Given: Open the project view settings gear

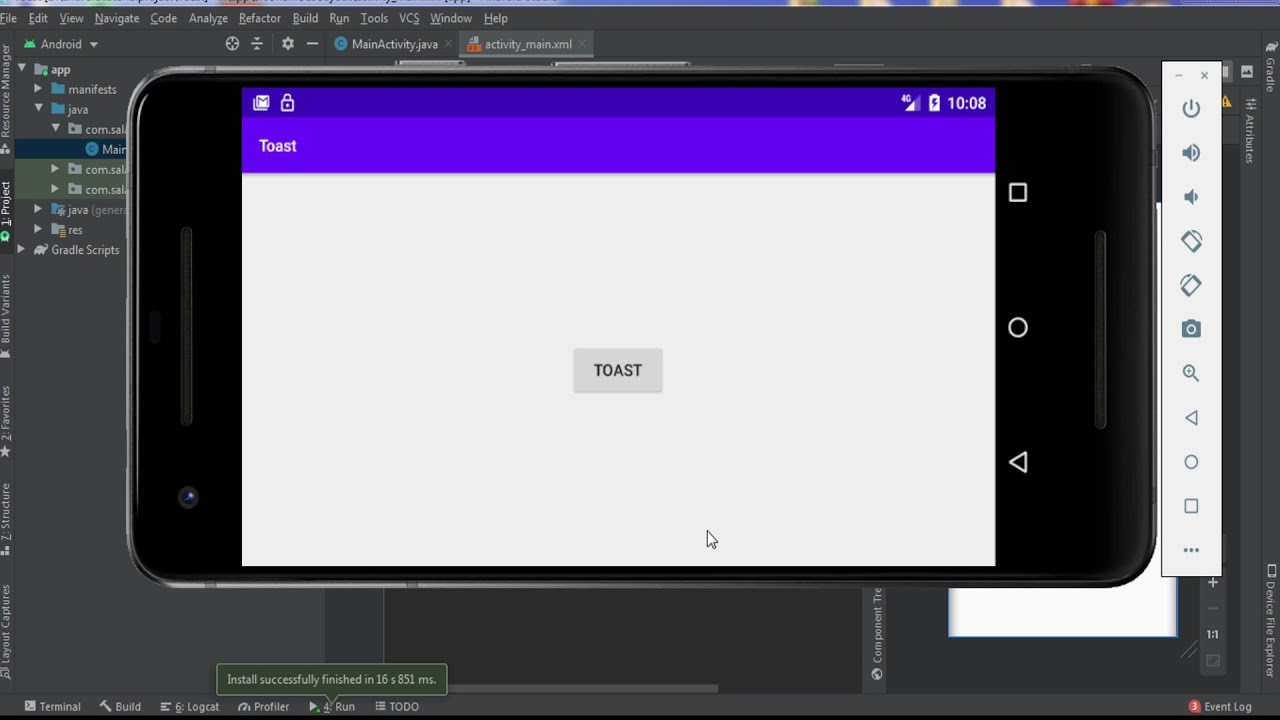Looking at the screenshot, I should point(288,44).
